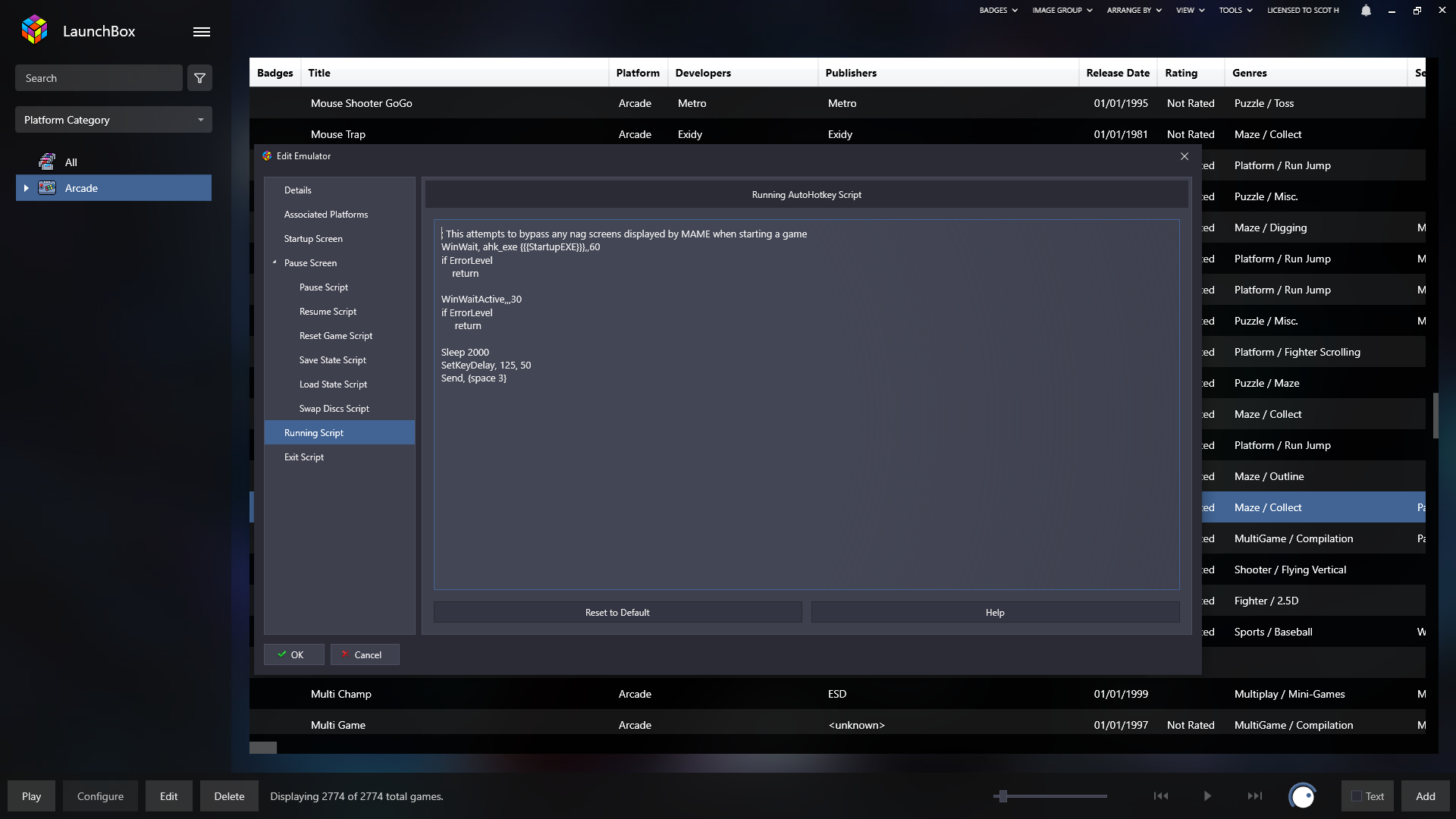1456x819 pixels.
Task: Open the Resume Script page
Action: (340, 312)
